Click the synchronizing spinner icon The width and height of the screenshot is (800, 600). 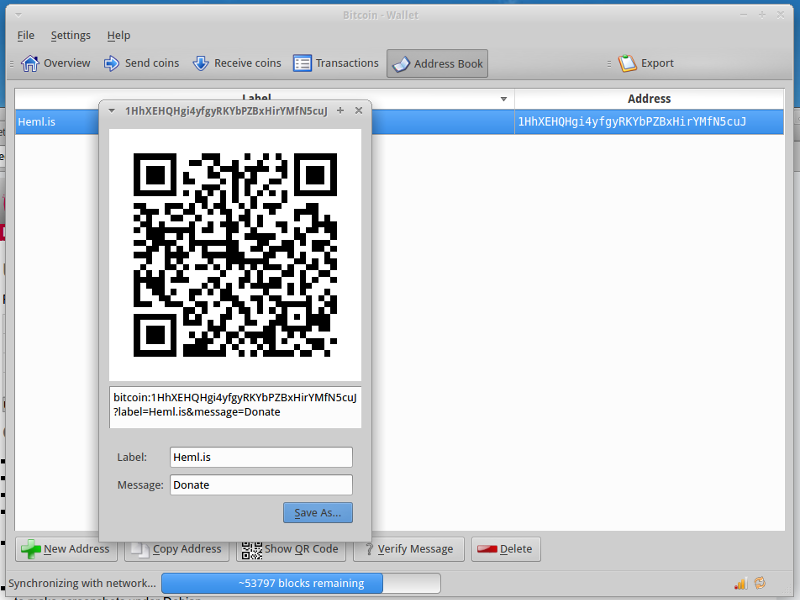pyautogui.click(x=760, y=583)
